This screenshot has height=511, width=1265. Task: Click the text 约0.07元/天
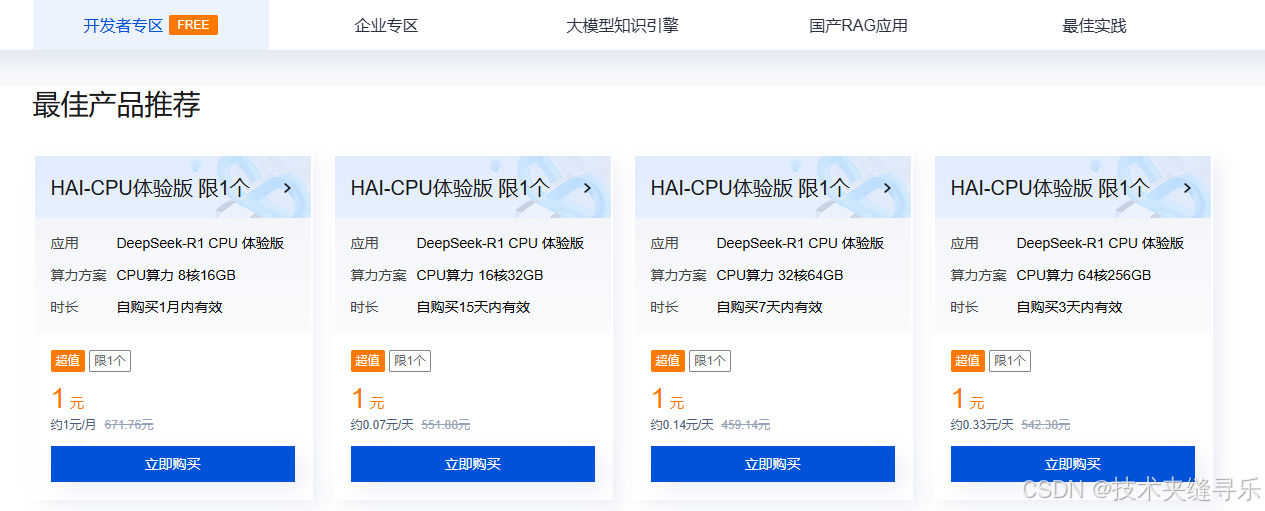pyautogui.click(x=382, y=425)
